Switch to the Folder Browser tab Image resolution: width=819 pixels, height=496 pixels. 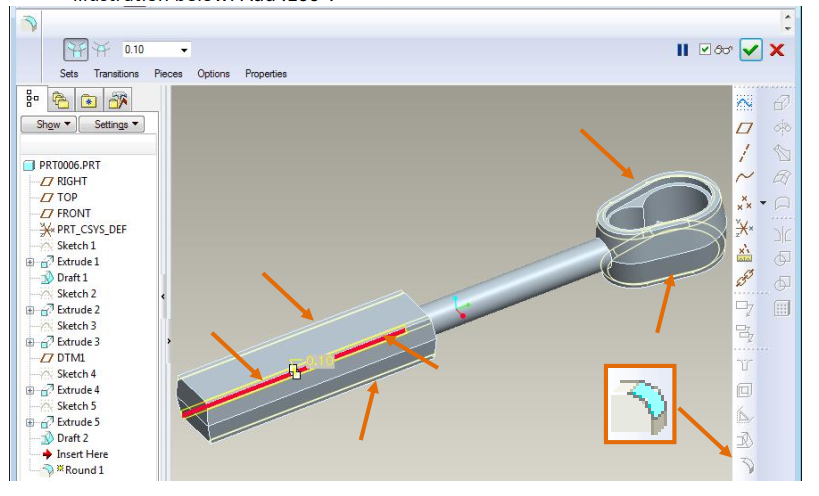60,99
